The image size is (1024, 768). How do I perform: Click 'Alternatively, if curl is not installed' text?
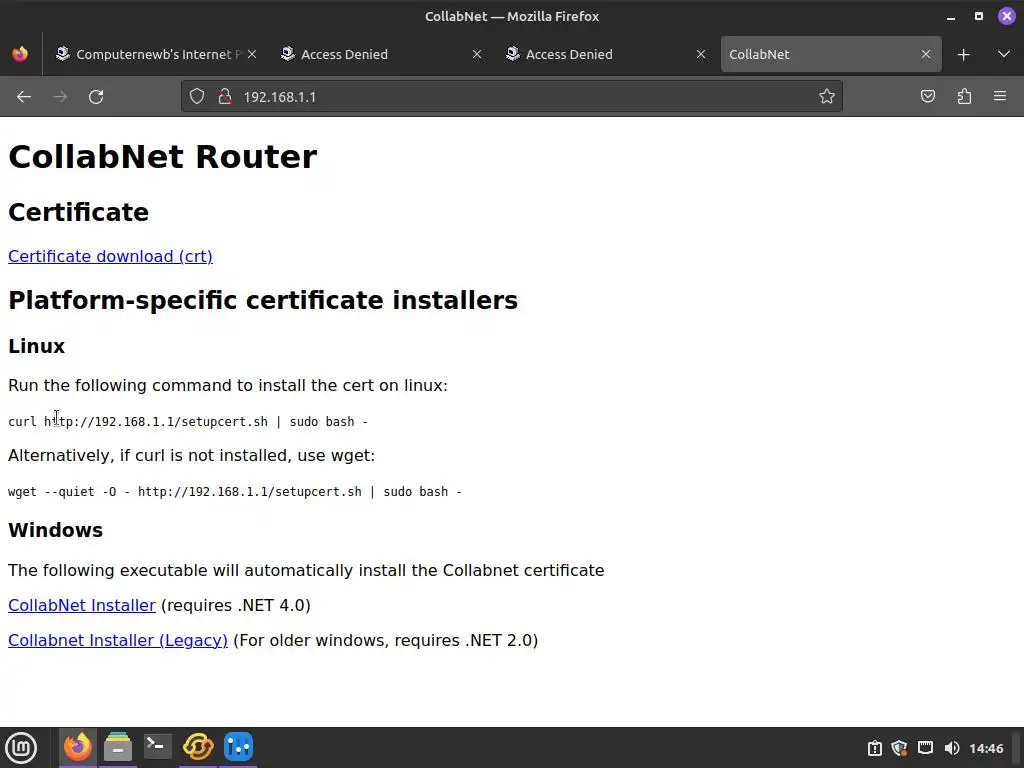pos(191,455)
